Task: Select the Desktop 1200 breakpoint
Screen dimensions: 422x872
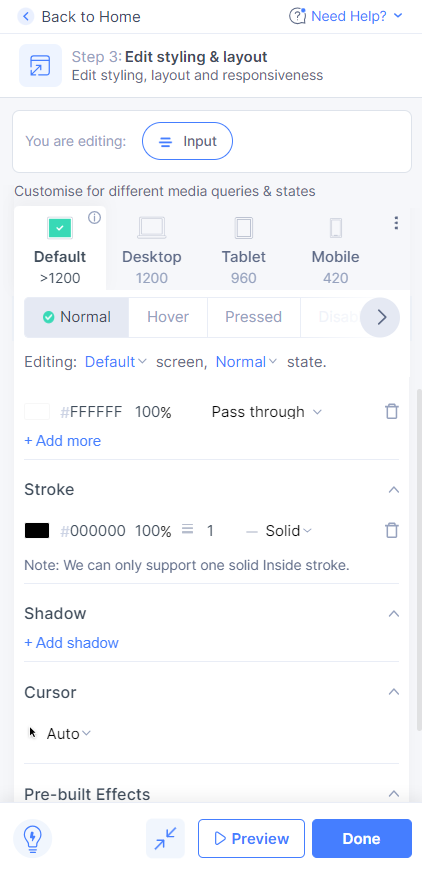Action: [x=152, y=251]
